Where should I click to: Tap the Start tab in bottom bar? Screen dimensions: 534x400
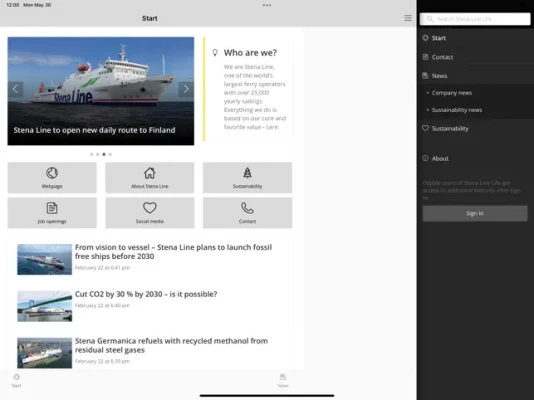[16, 380]
